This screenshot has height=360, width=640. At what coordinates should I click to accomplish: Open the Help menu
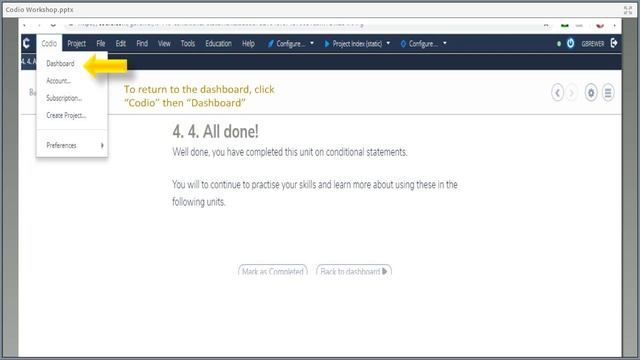[248, 43]
